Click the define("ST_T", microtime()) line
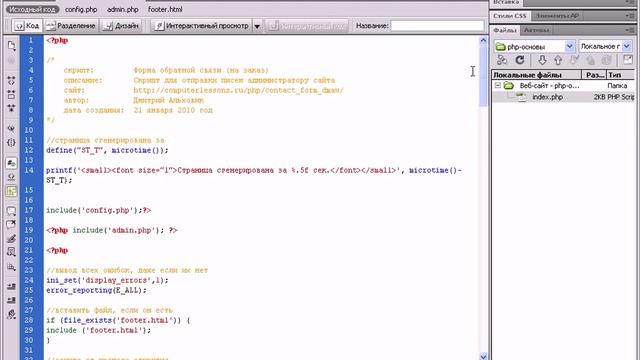This screenshot has width=640, height=360. coord(107,150)
